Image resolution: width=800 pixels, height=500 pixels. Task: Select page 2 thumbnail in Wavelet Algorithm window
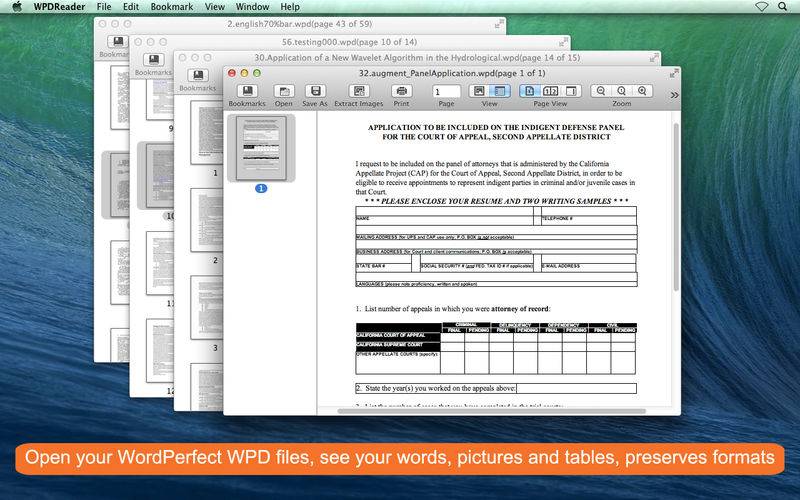207,220
